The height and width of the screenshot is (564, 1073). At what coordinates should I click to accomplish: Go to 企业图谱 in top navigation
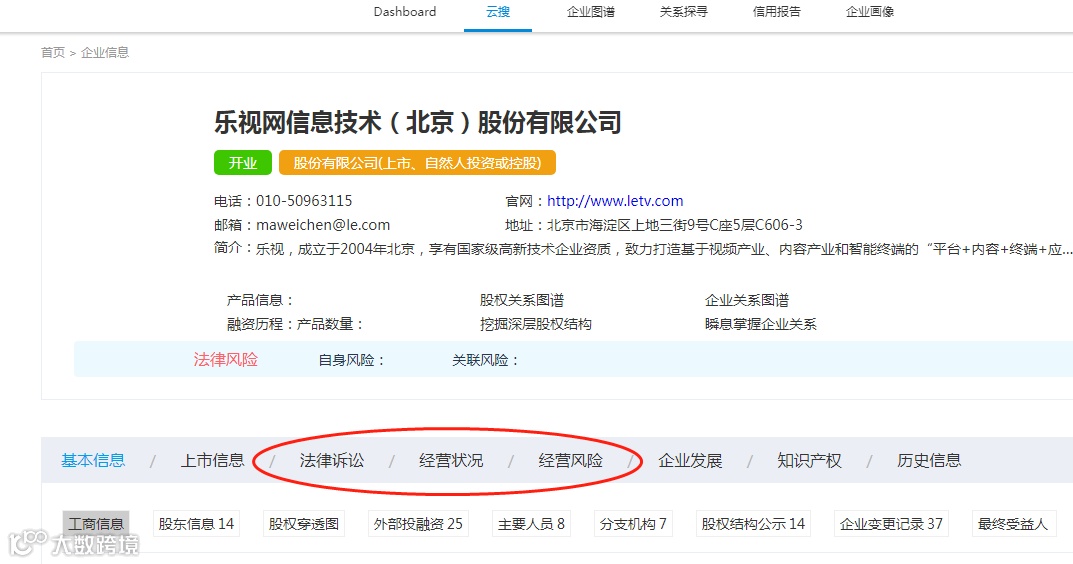pyautogui.click(x=591, y=12)
